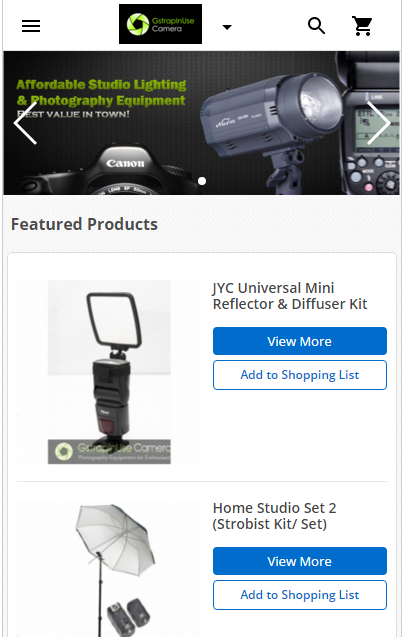Click the studio lighting banner image
Viewport: 408px width, 637px height.
202,123
